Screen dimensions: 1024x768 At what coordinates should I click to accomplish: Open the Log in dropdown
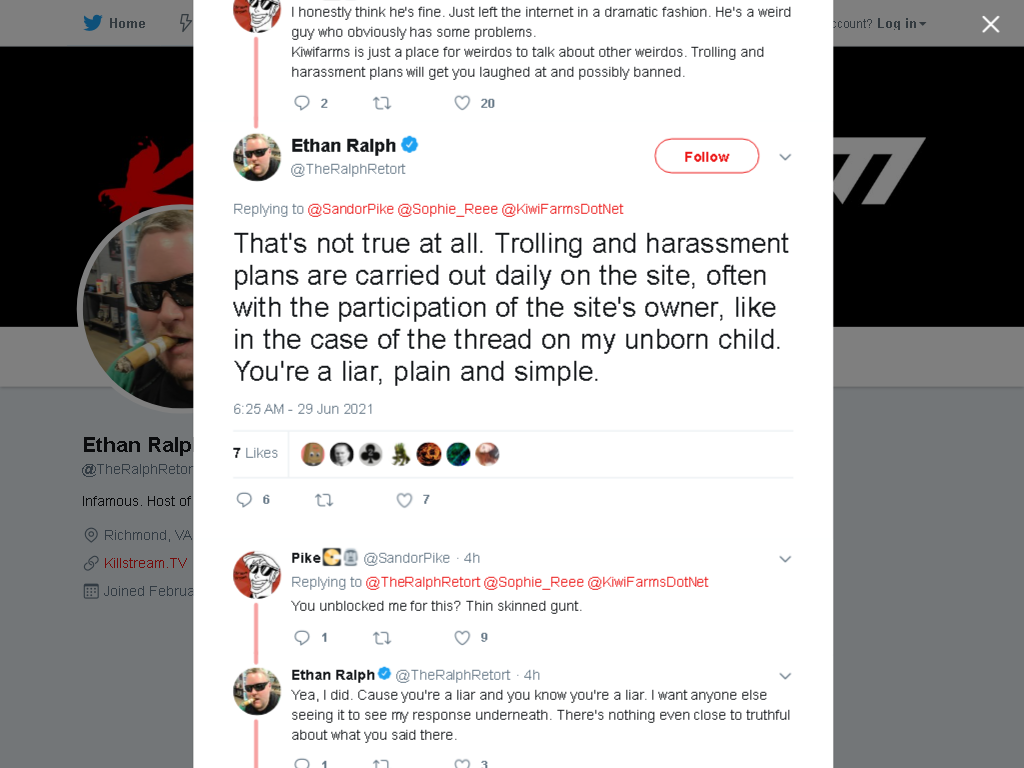901,24
